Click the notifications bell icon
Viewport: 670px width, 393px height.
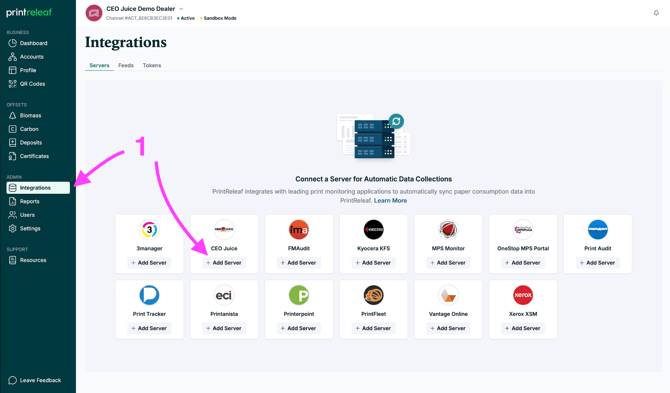click(656, 13)
